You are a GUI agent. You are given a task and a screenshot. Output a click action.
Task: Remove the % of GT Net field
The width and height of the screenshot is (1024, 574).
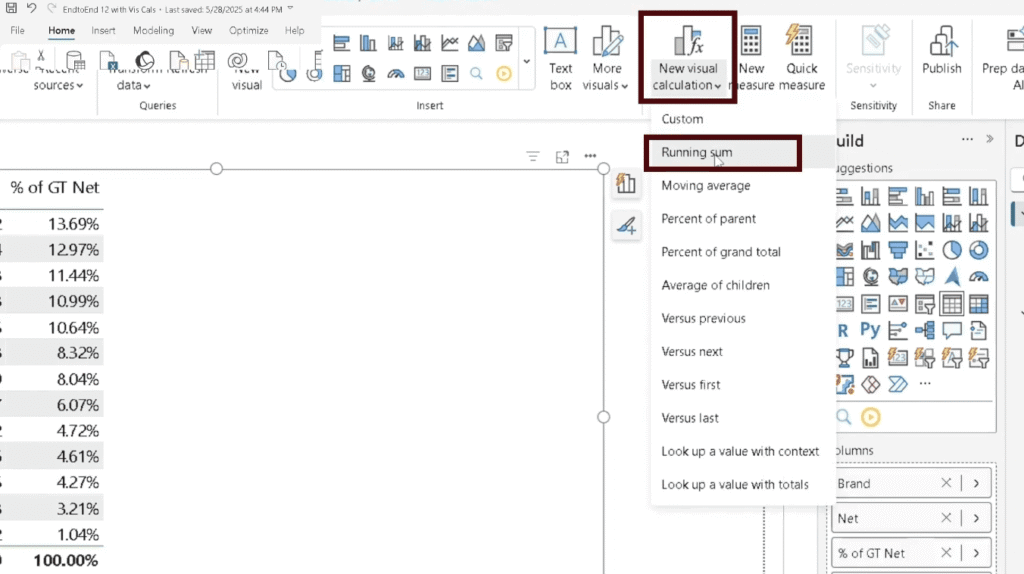tap(946, 552)
